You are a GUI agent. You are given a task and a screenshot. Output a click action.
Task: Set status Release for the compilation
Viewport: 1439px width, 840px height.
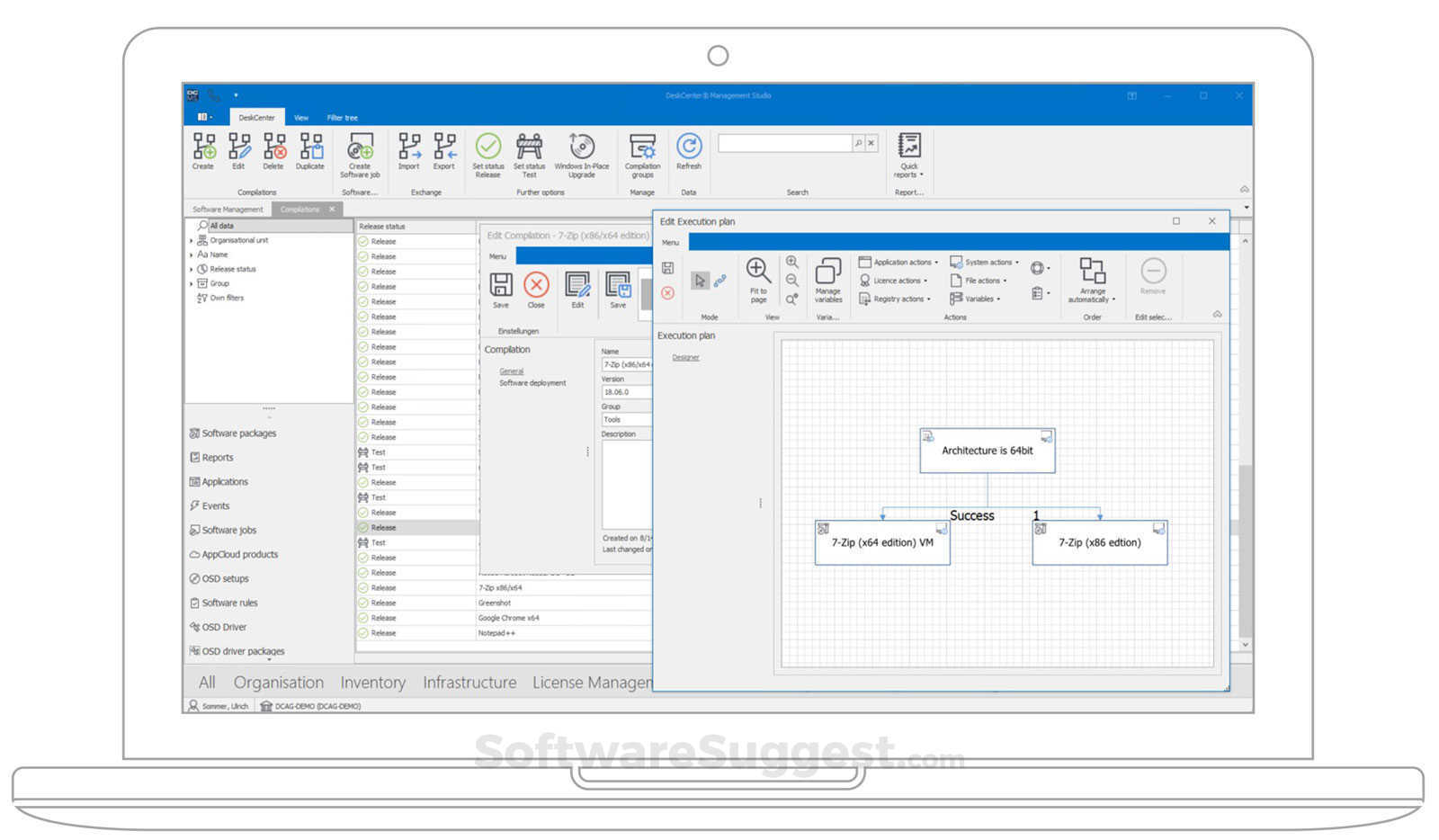[487, 153]
